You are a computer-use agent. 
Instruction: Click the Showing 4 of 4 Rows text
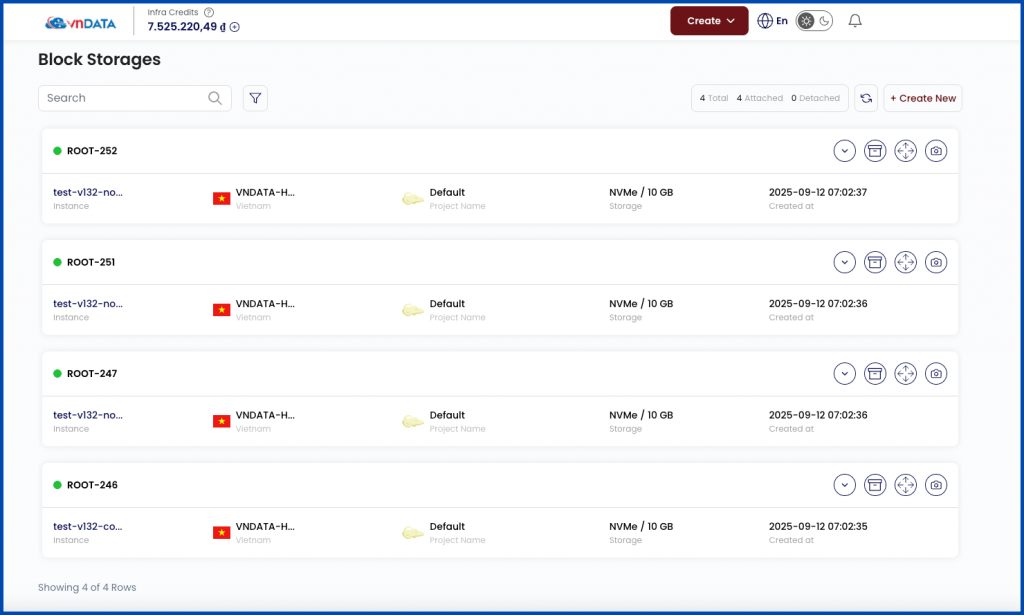click(87, 588)
